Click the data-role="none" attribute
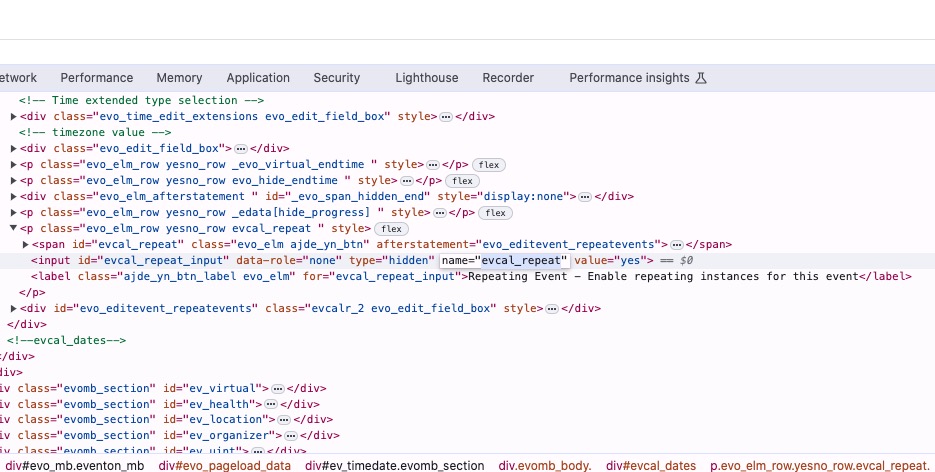This screenshot has width=935, height=472. (x=289, y=260)
